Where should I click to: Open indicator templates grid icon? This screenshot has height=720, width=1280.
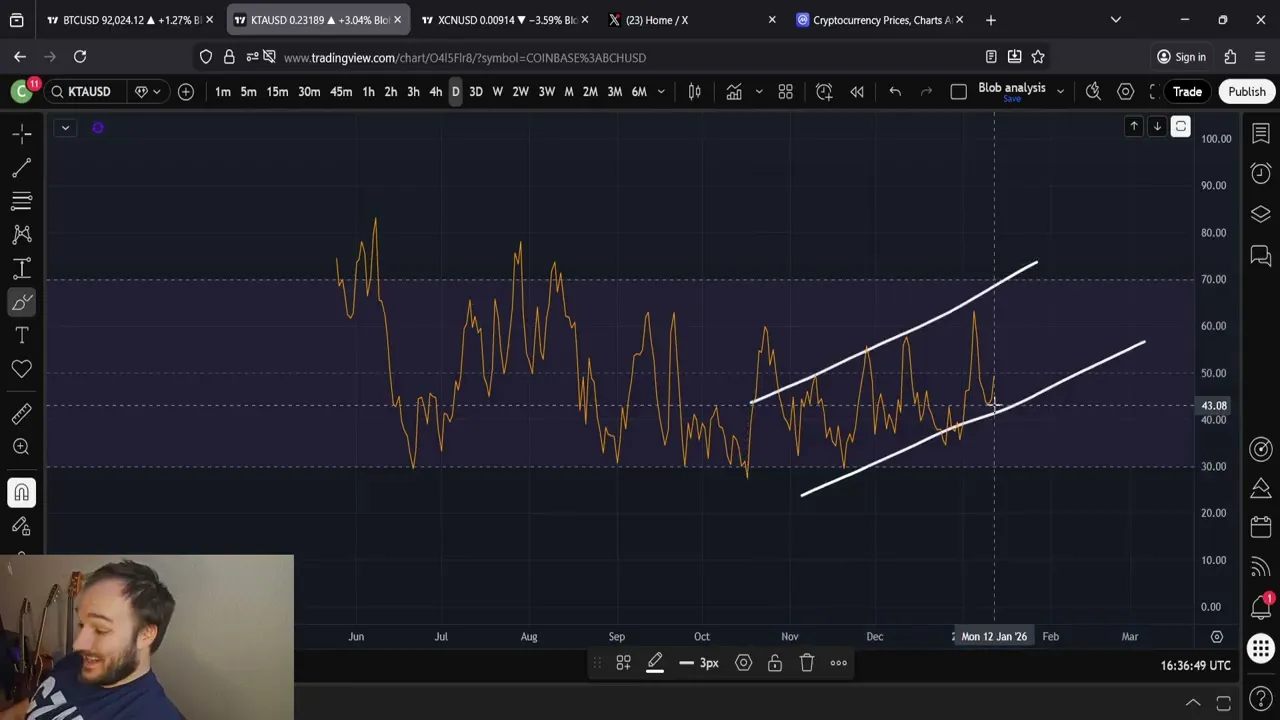tap(786, 92)
